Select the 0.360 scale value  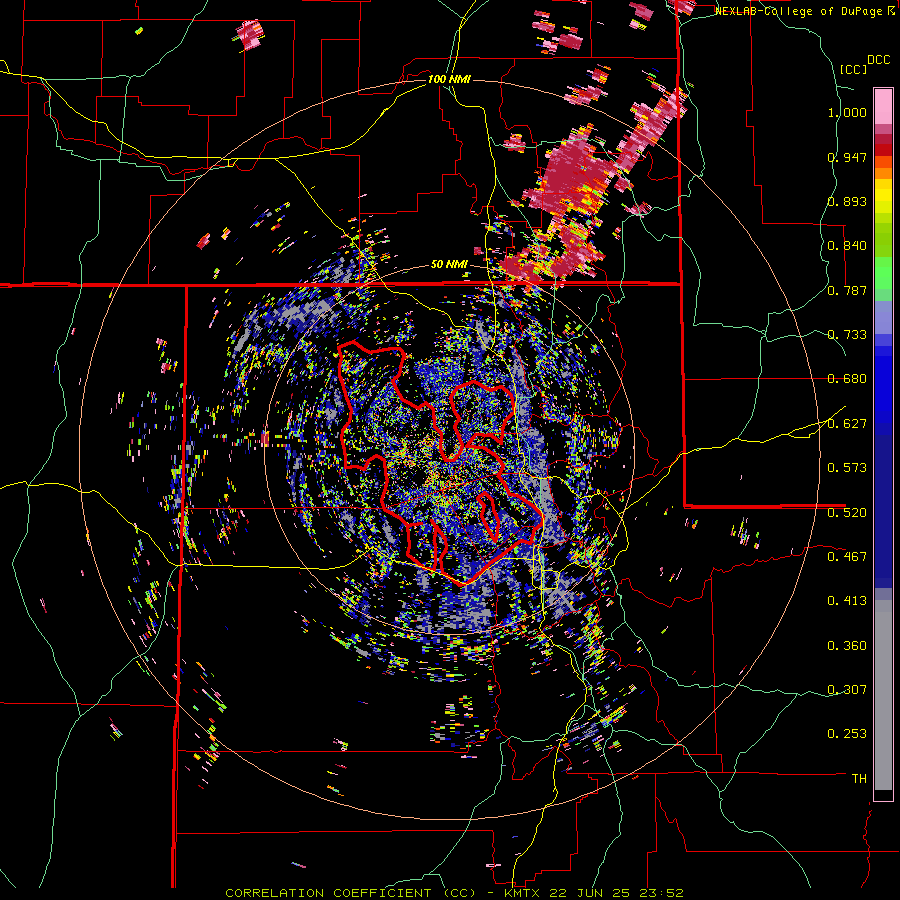coord(847,646)
